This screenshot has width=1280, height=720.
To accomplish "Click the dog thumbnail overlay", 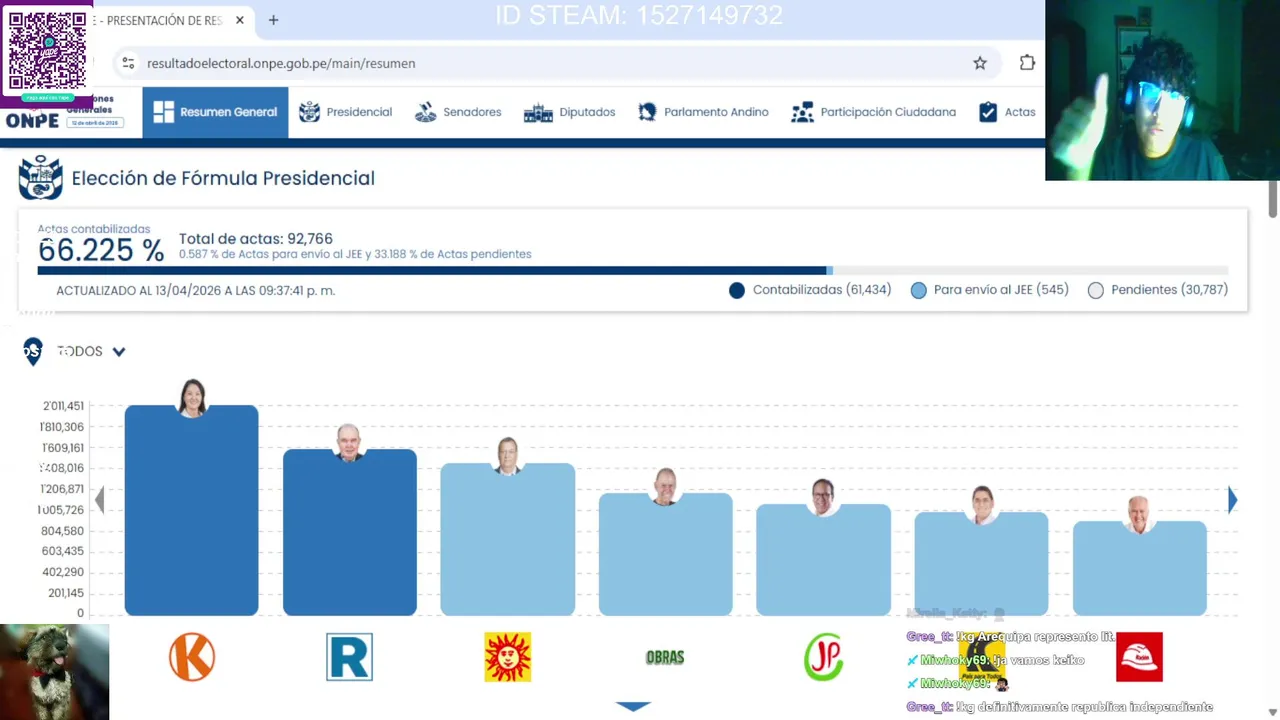I will (54, 672).
